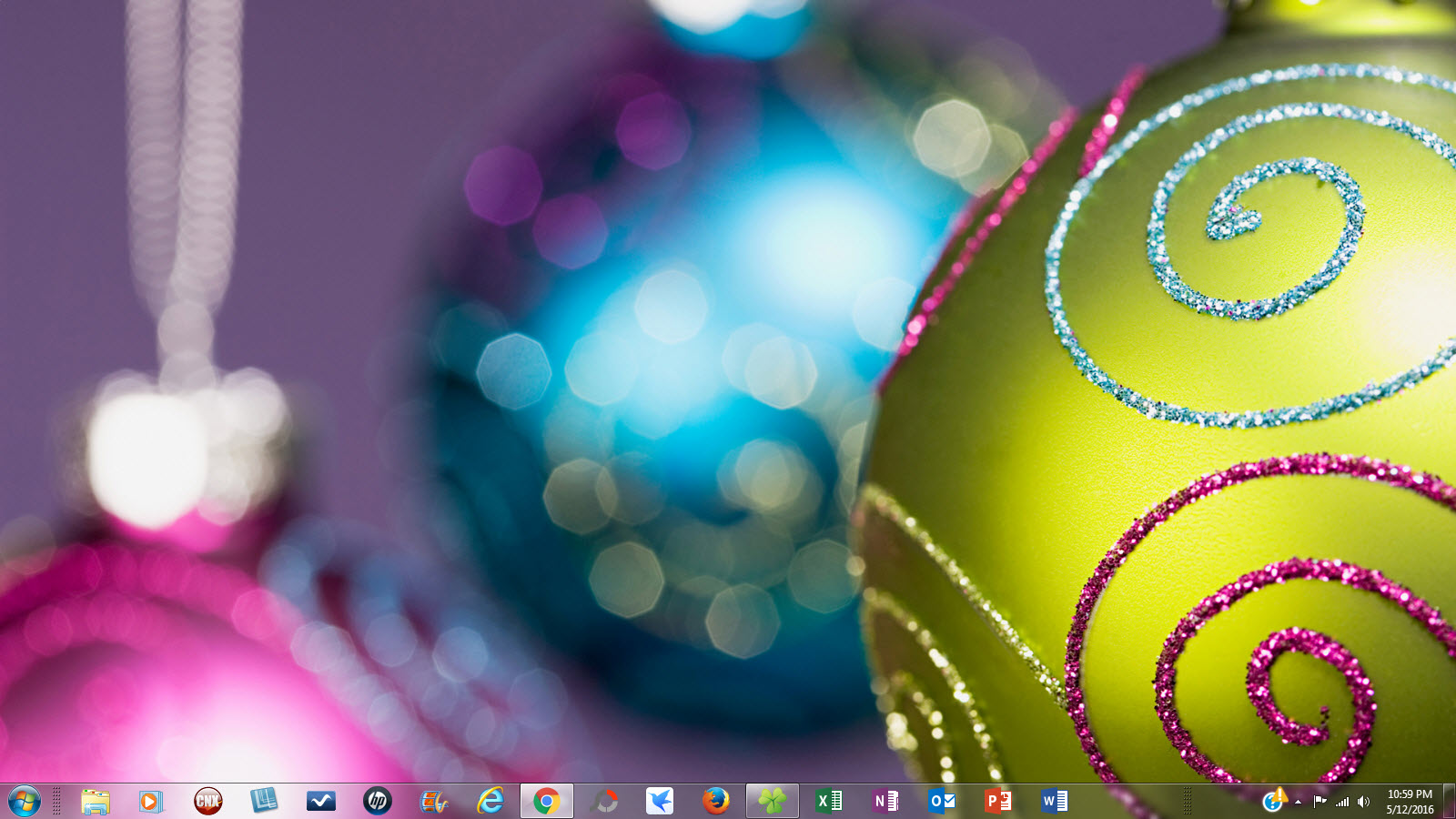Viewport: 1456px width, 819px height.
Task: Open the Action Center flag icon
Action: coord(1319,802)
